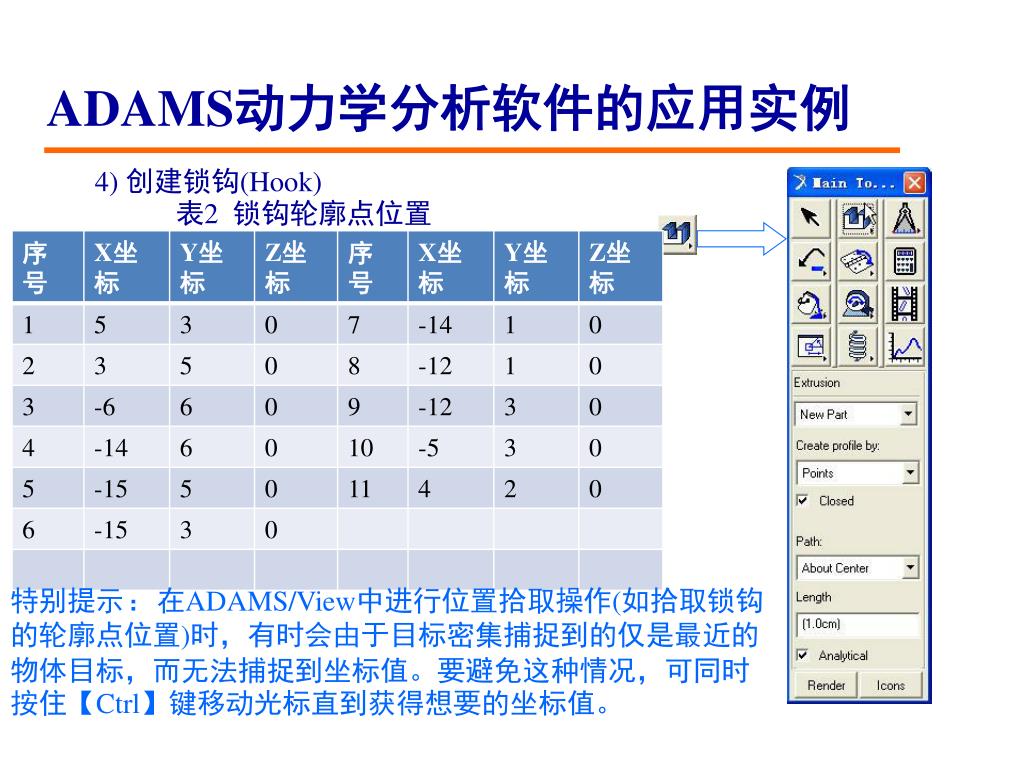
Task: Click the 【Ctrl】 text in the tip paragraph
Action: pyautogui.click(x=118, y=703)
